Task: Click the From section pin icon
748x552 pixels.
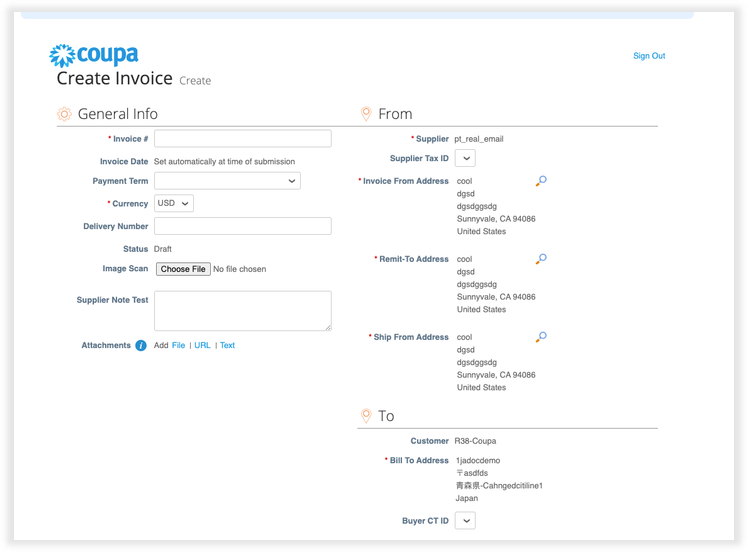Action: (366, 114)
